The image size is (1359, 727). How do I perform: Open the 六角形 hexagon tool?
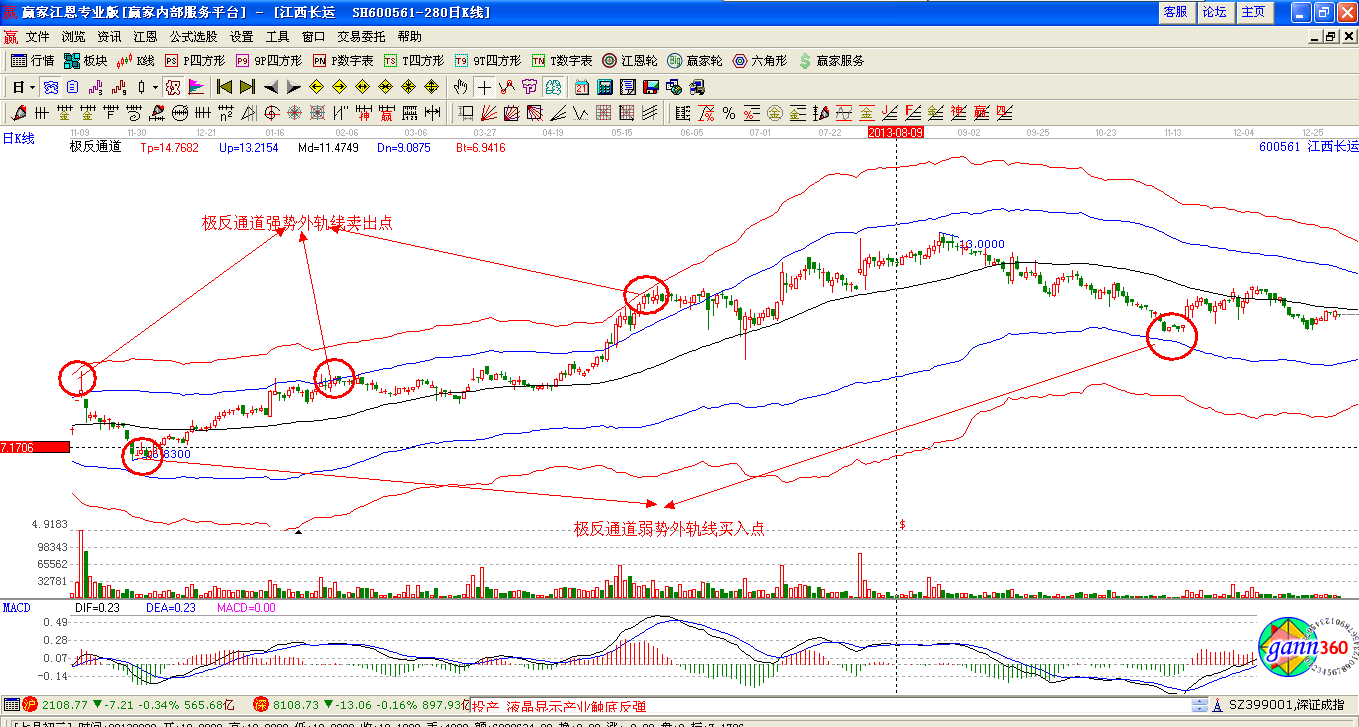pos(759,61)
